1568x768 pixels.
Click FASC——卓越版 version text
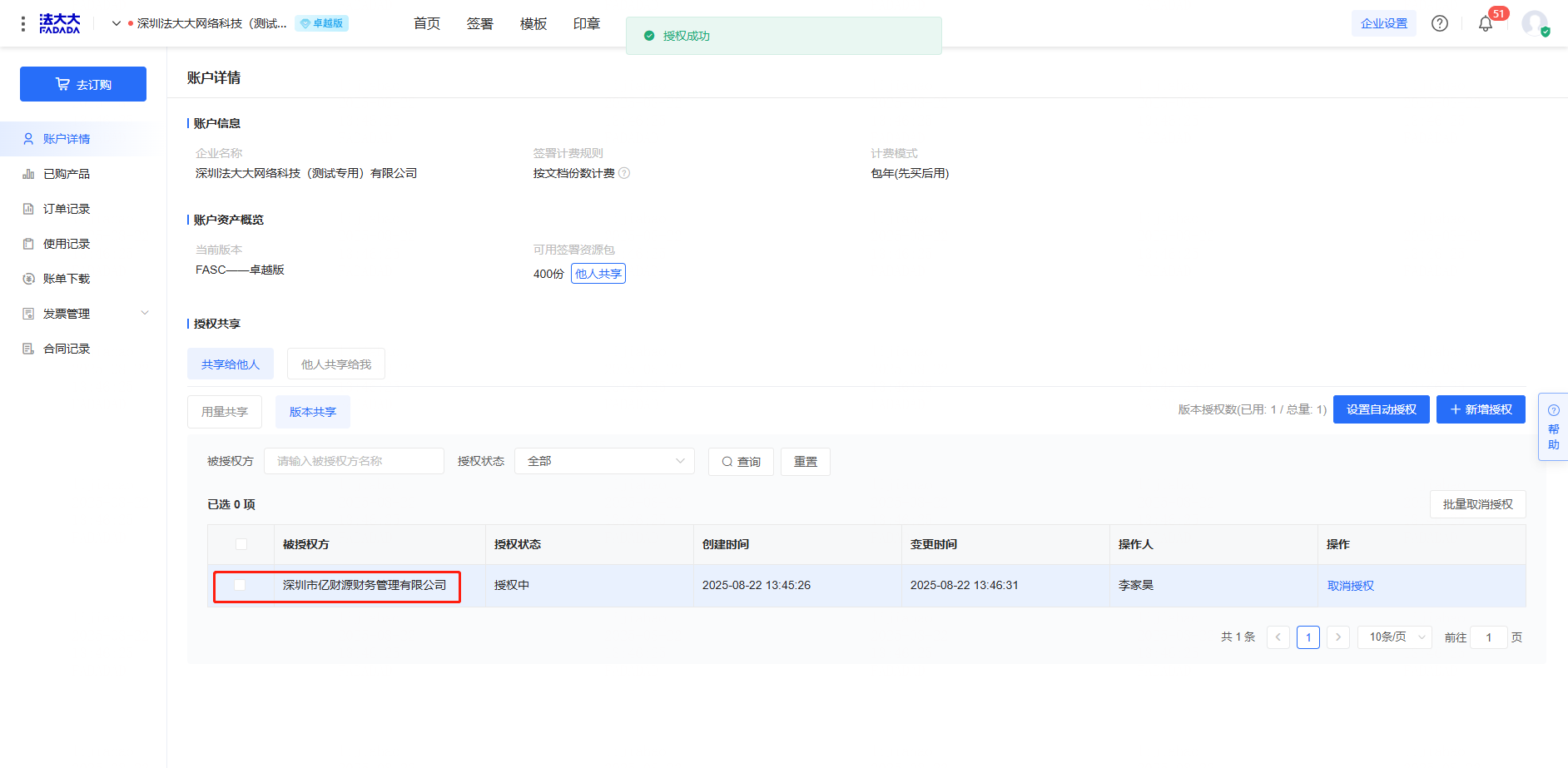click(240, 270)
